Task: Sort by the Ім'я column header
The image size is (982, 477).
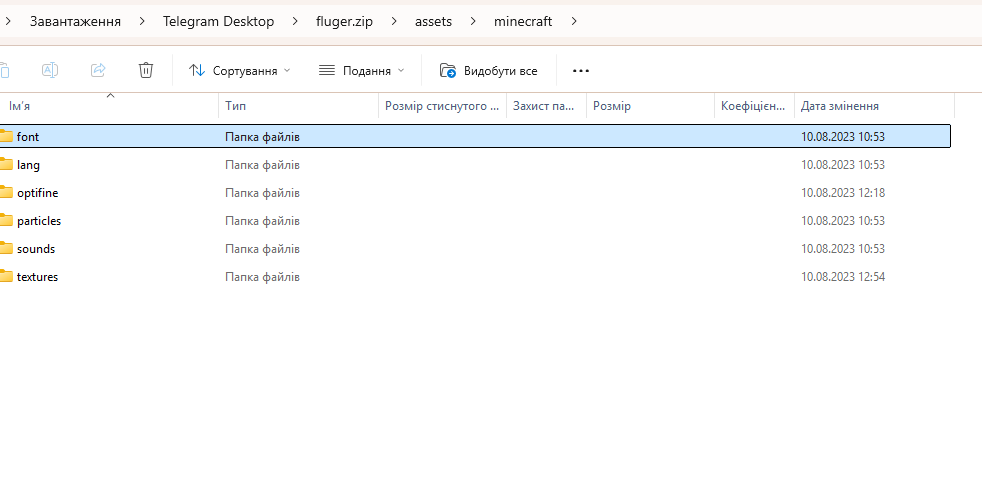Action: (x=109, y=106)
